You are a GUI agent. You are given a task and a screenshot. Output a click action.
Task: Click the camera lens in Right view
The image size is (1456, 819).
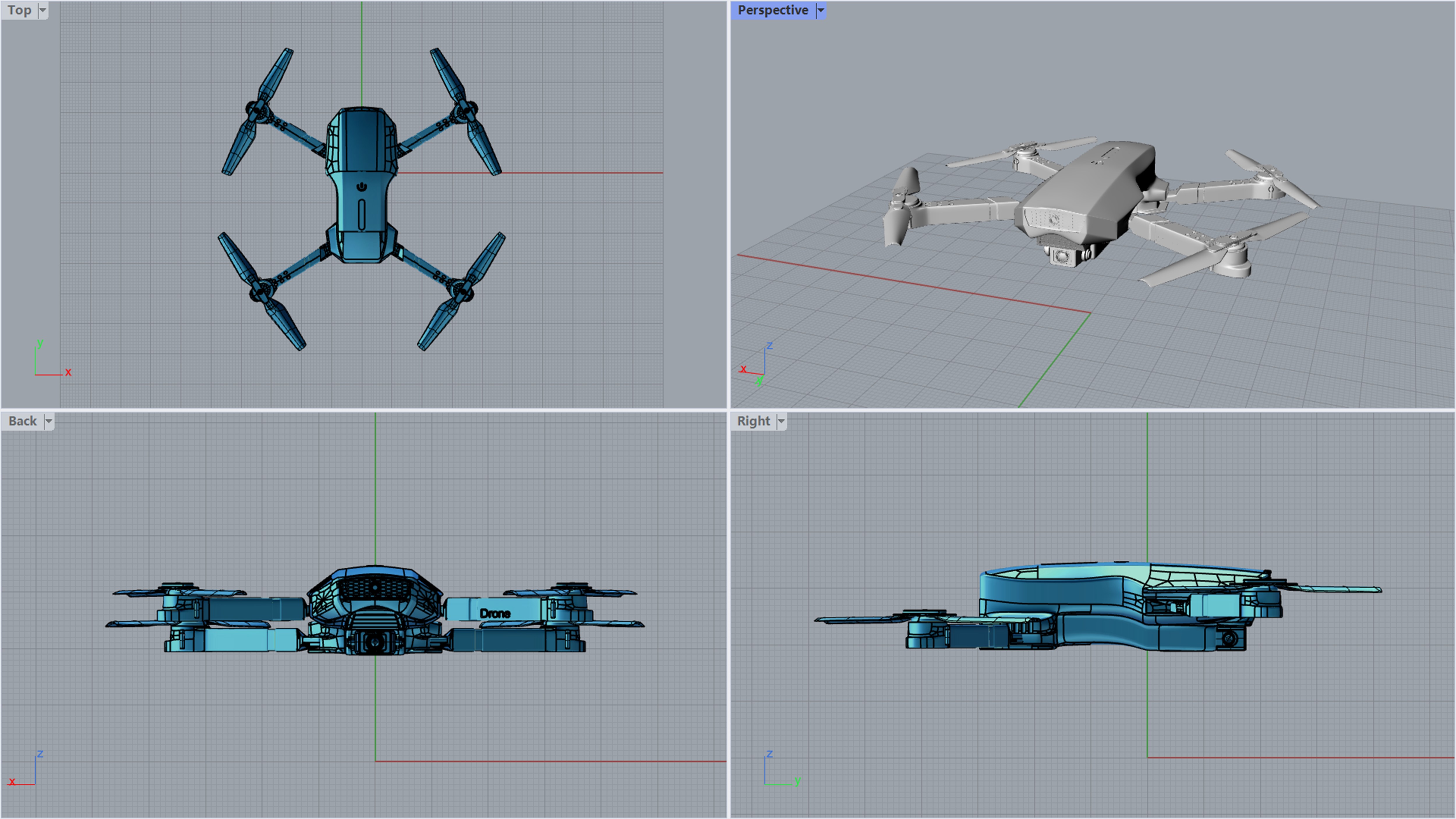[1228, 639]
